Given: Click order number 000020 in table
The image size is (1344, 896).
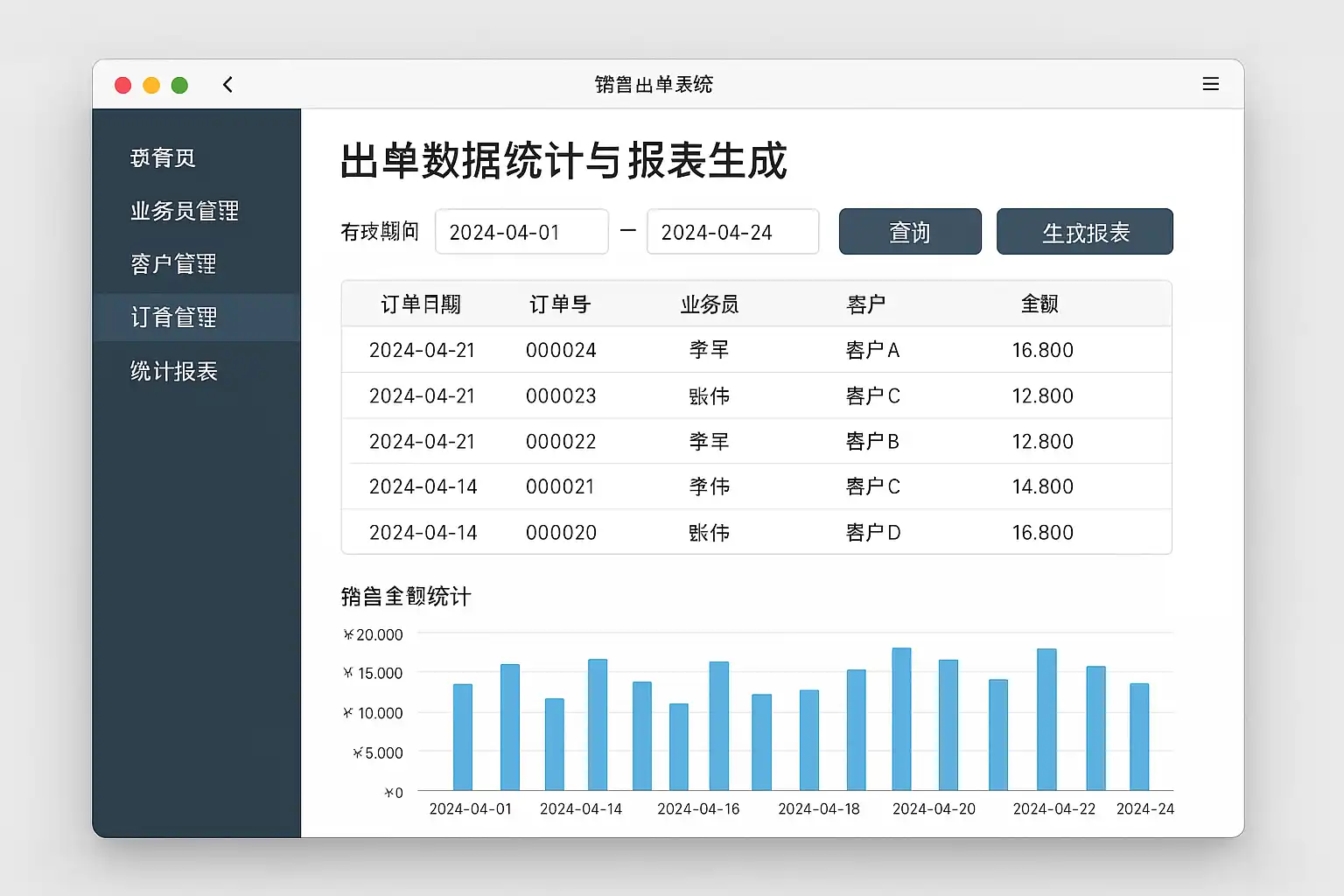Looking at the screenshot, I should pos(561,533).
